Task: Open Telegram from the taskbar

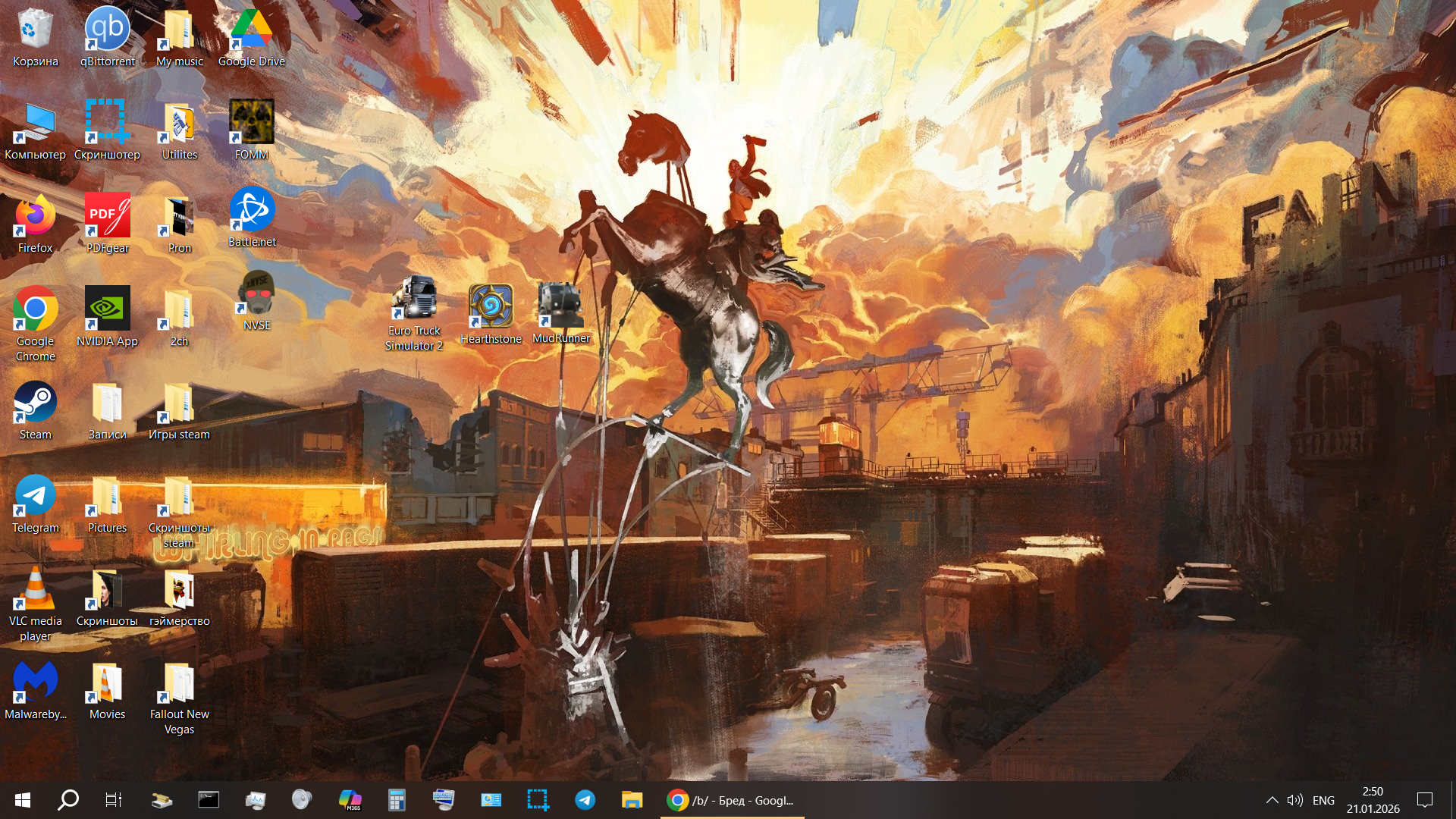Action: point(585,800)
